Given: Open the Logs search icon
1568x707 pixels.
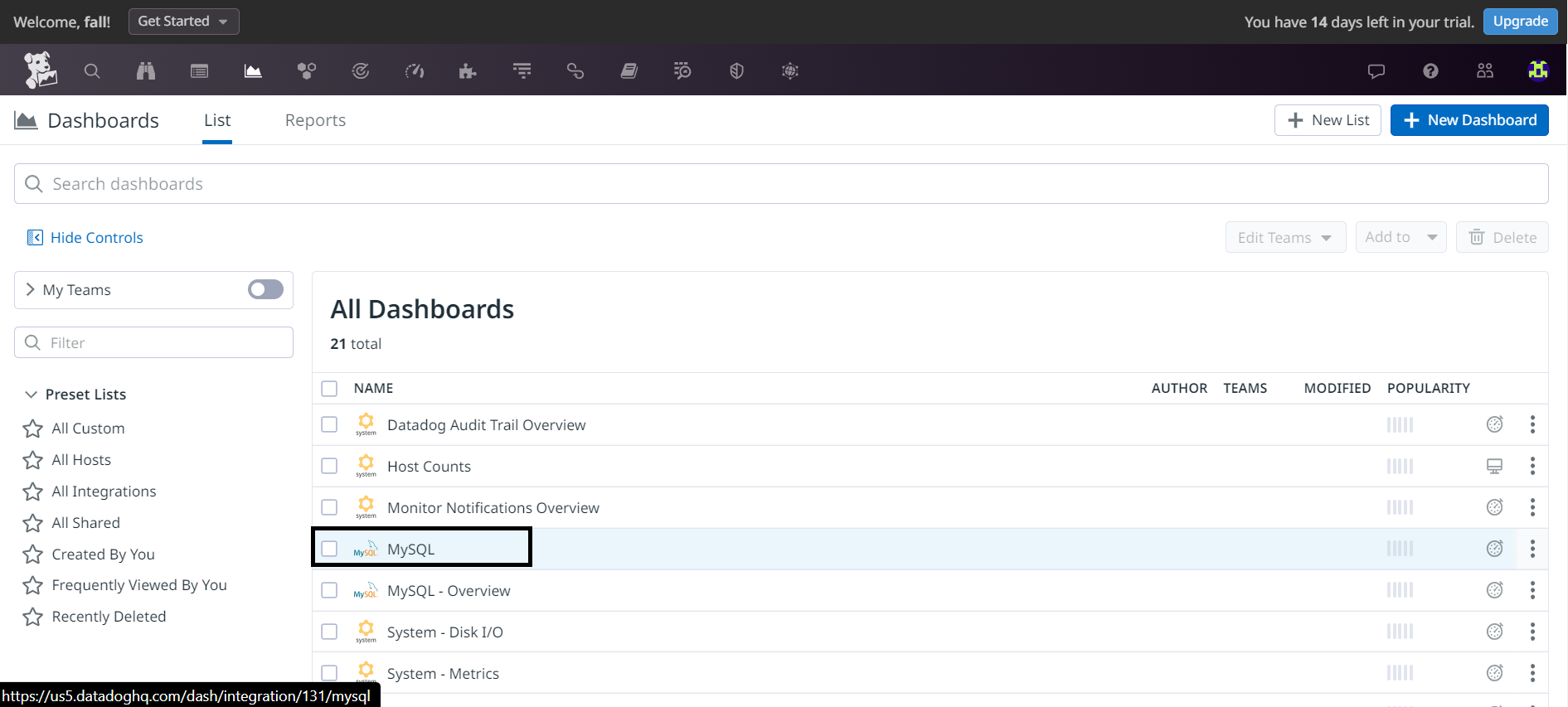Looking at the screenshot, I should pyautogui.click(x=682, y=71).
